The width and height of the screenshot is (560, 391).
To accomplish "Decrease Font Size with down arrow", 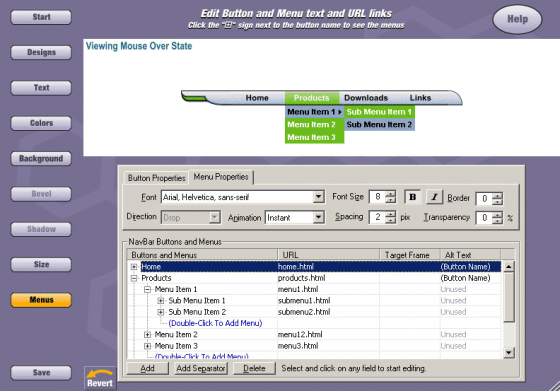I will (391, 200).
